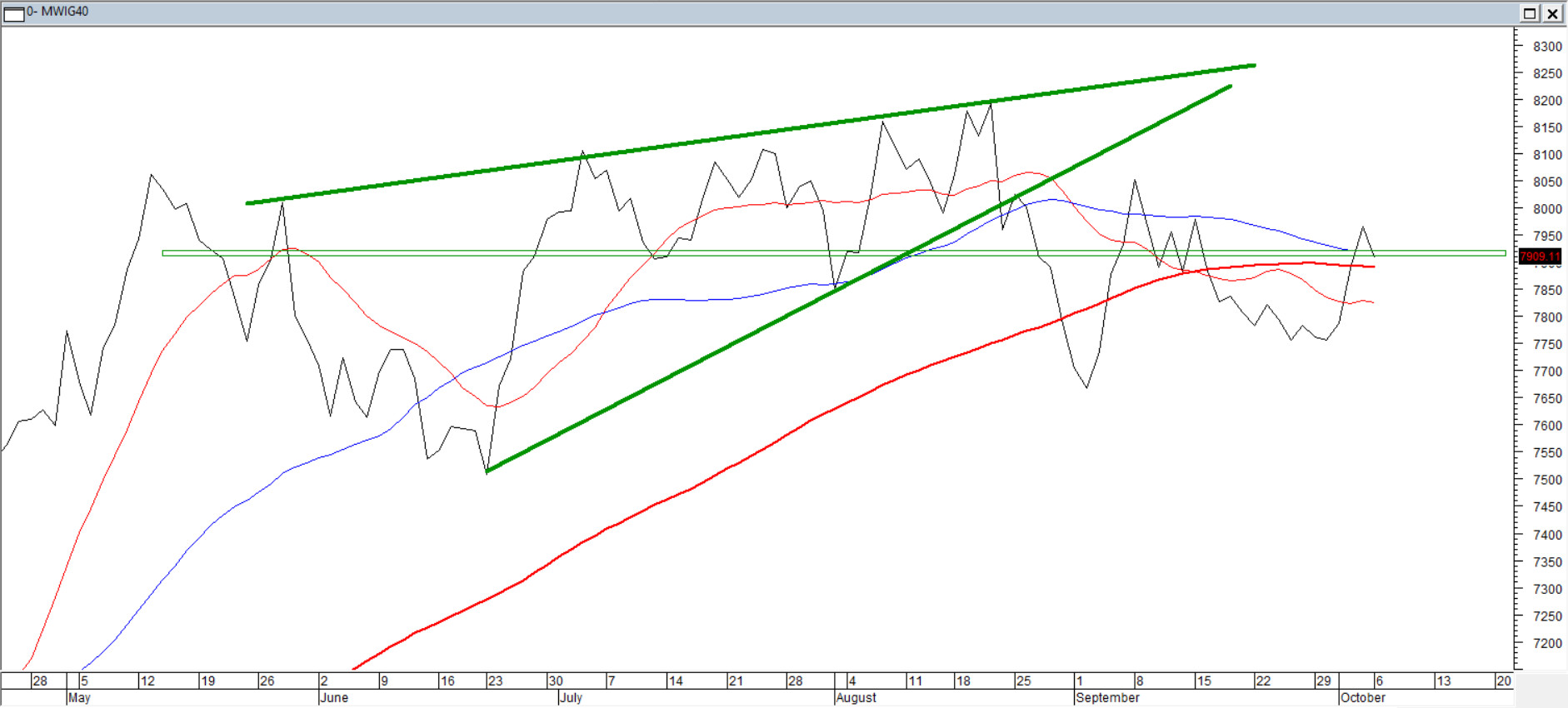Click the July month label on timeline
Screen dimensions: 1568x708
pyautogui.click(x=571, y=698)
